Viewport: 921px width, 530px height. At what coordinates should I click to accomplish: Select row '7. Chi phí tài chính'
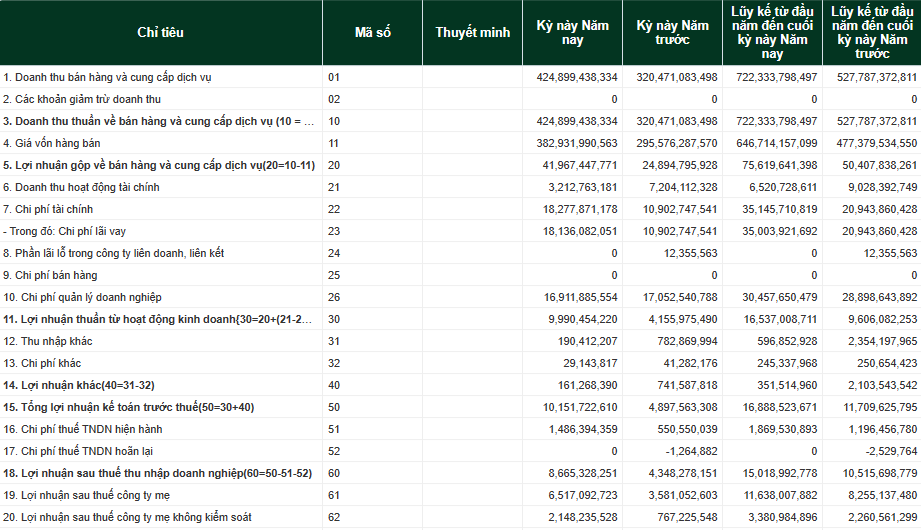point(460,209)
